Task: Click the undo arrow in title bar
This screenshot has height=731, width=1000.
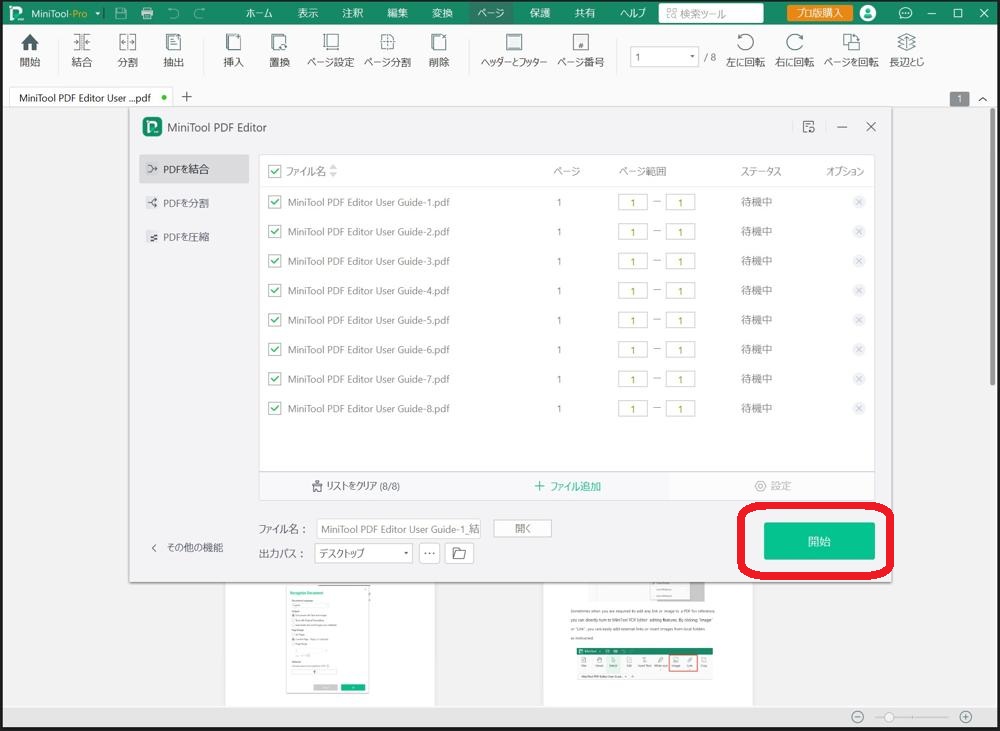Action: pyautogui.click(x=173, y=13)
